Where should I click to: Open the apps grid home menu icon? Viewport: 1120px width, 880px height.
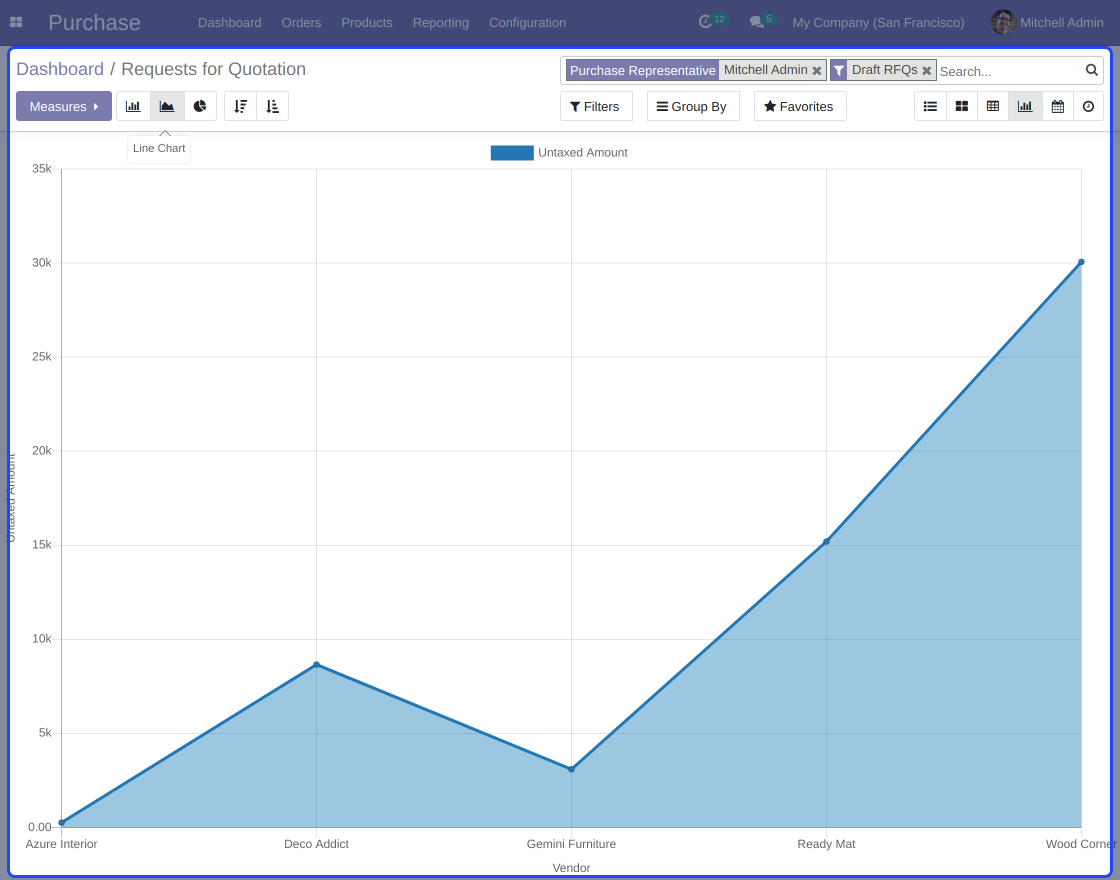coord(16,22)
